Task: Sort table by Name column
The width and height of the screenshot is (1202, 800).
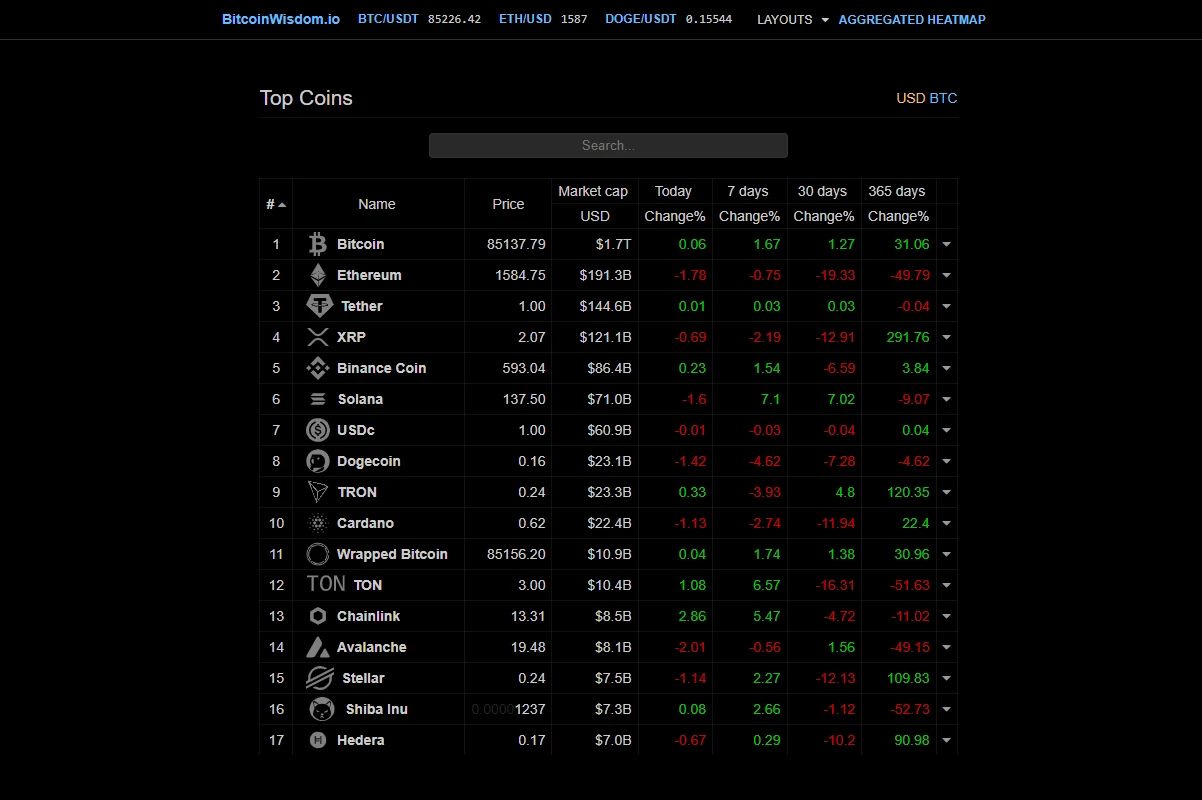Action: pos(377,204)
